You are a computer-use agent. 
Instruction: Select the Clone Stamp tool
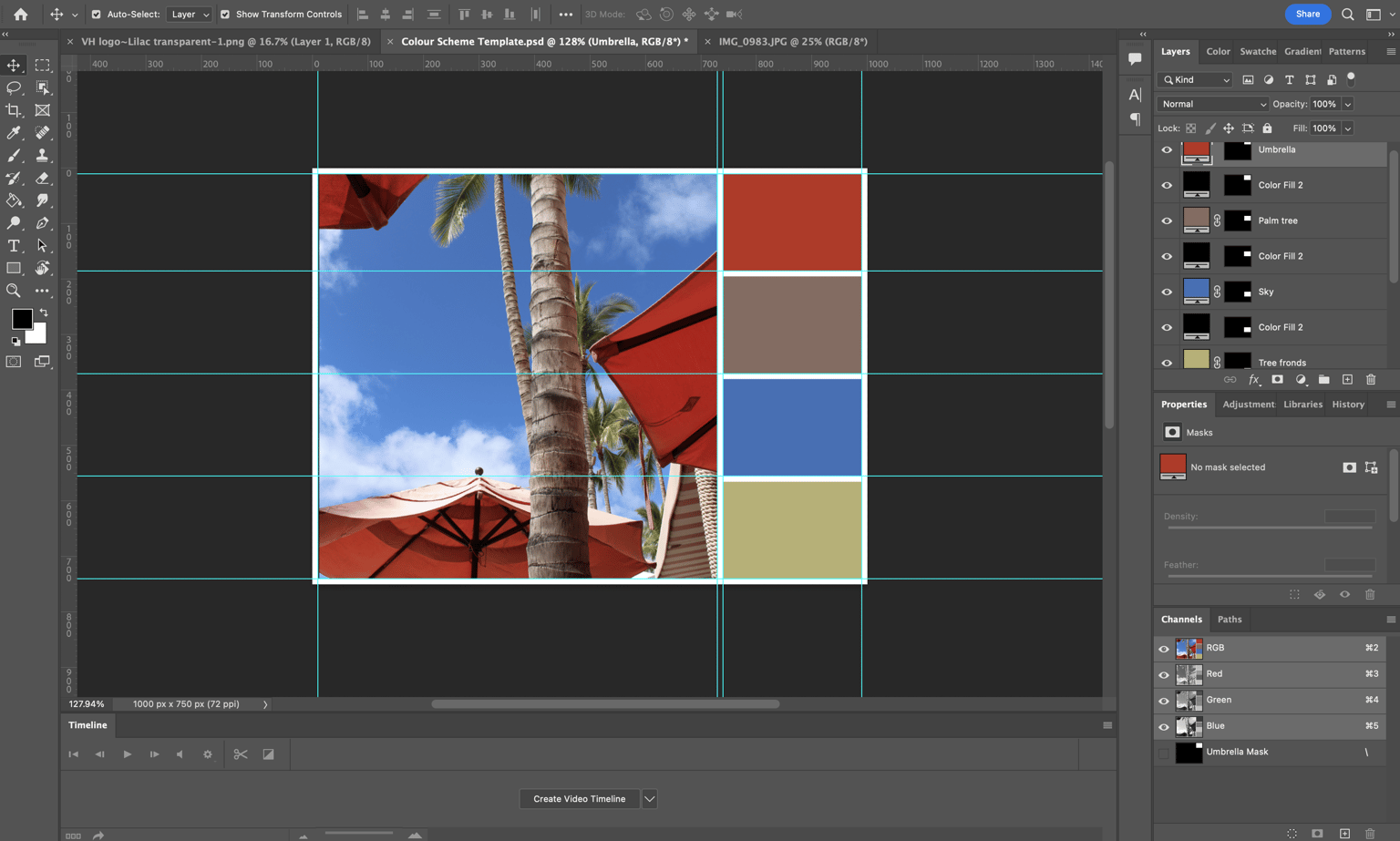[42, 156]
